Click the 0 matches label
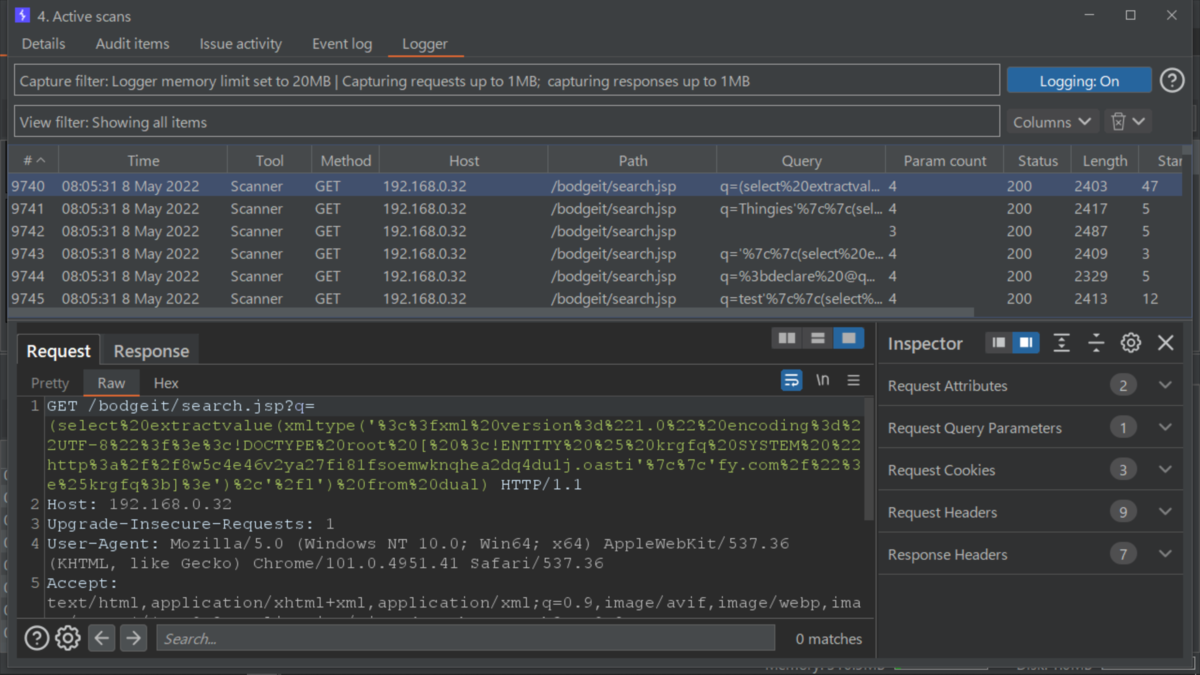The width and height of the screenshot is (1200, 675). (x=828, y=638)
